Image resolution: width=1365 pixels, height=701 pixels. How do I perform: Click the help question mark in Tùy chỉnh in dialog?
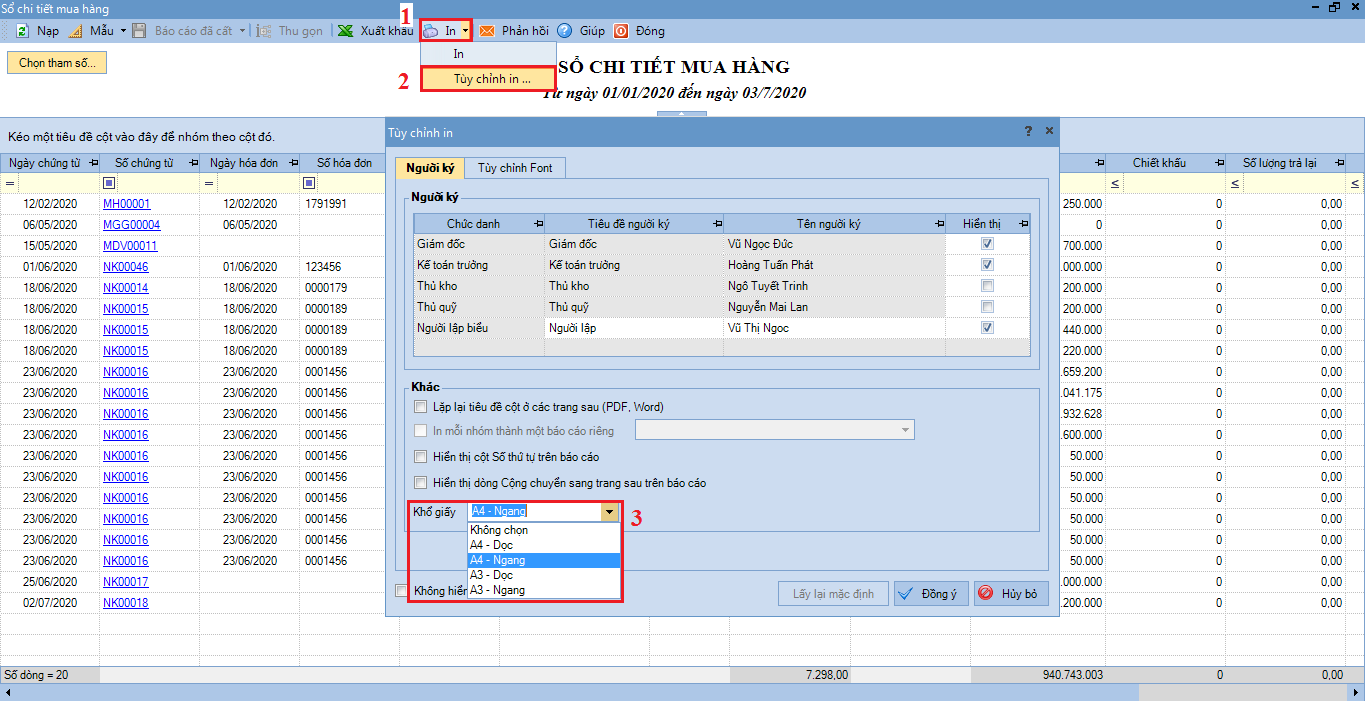point(1028,131)
